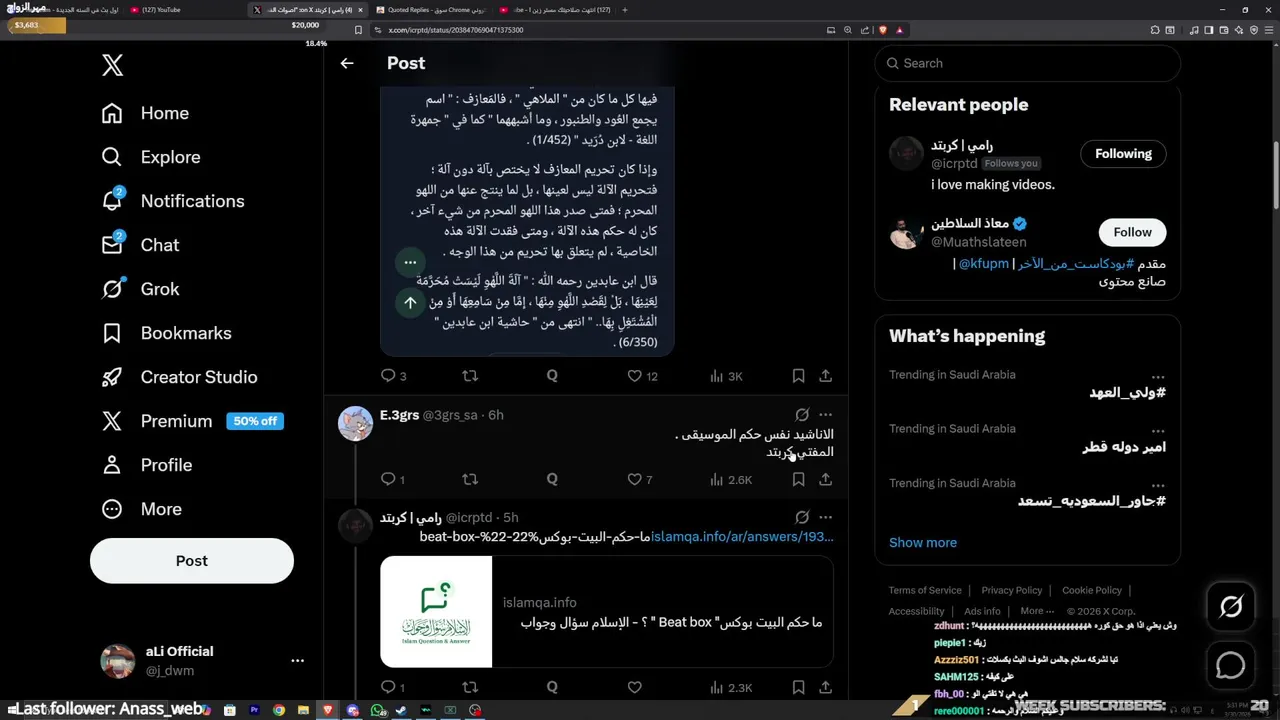
Task: Switch to the (127) YouTube tab
Action: pyautogui.click(x=184, y=10)
